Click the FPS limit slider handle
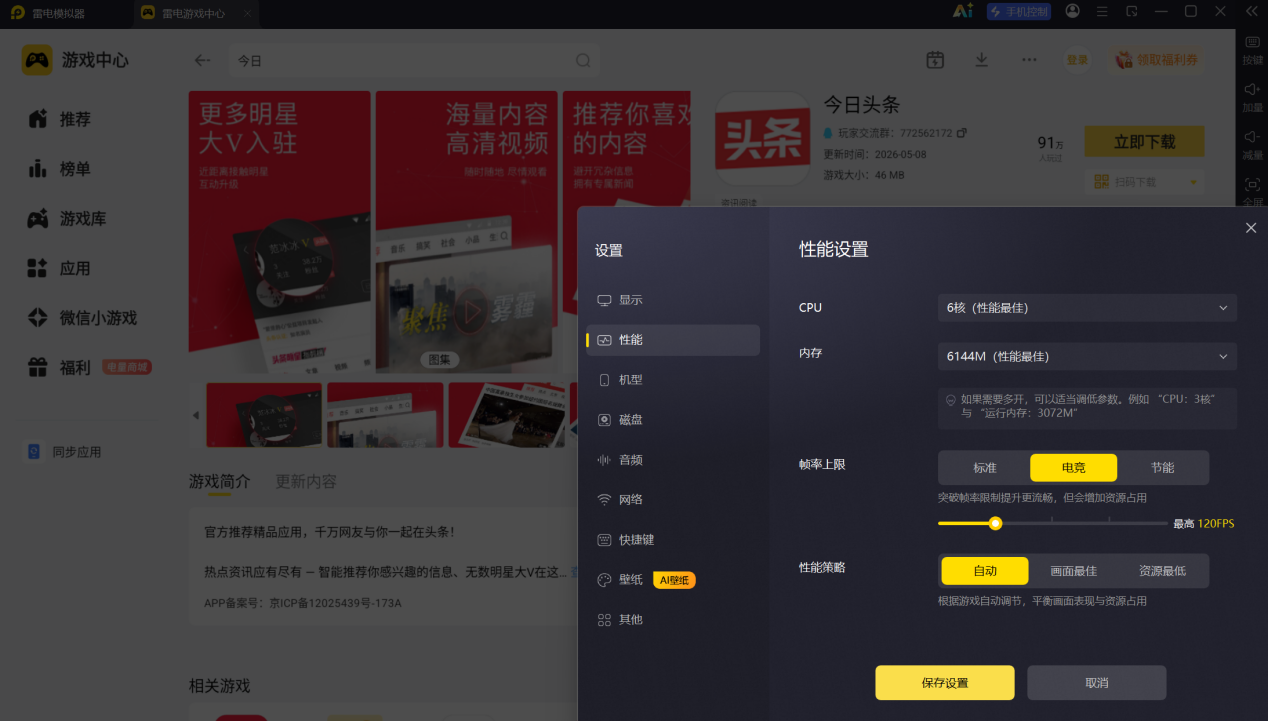The width and height of the screenshot is (1268, 721). 995,523
